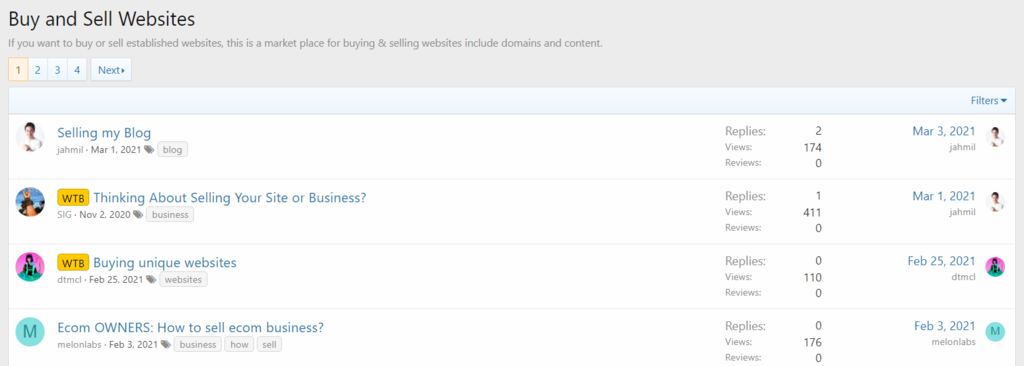The height and width of the screenshot is (366, 1024).
Task: Click dtmcl's pink avatar on the left
Action: click(x=30, y=267)
